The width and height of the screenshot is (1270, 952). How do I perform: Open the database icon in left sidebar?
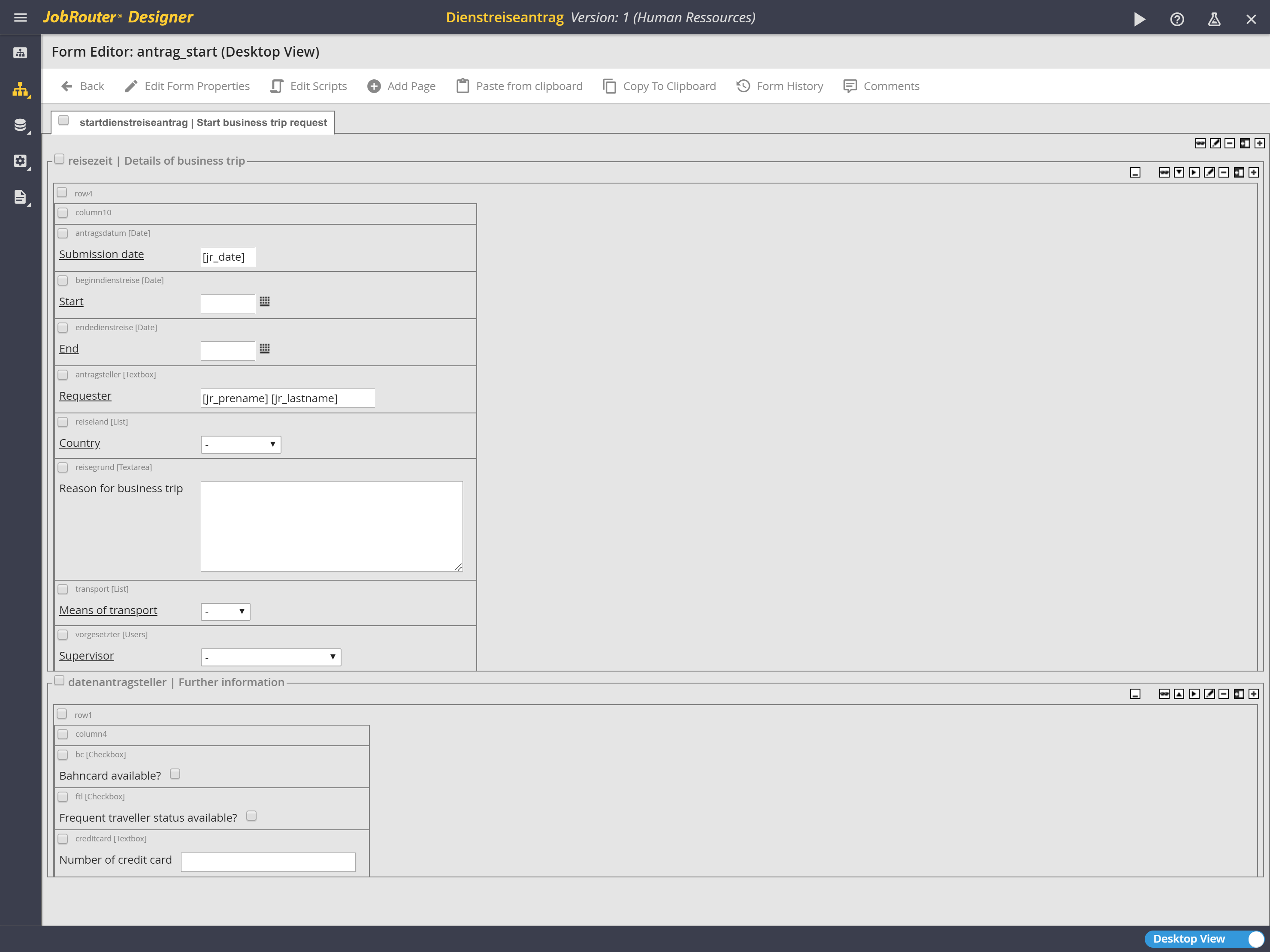(20, 125)
